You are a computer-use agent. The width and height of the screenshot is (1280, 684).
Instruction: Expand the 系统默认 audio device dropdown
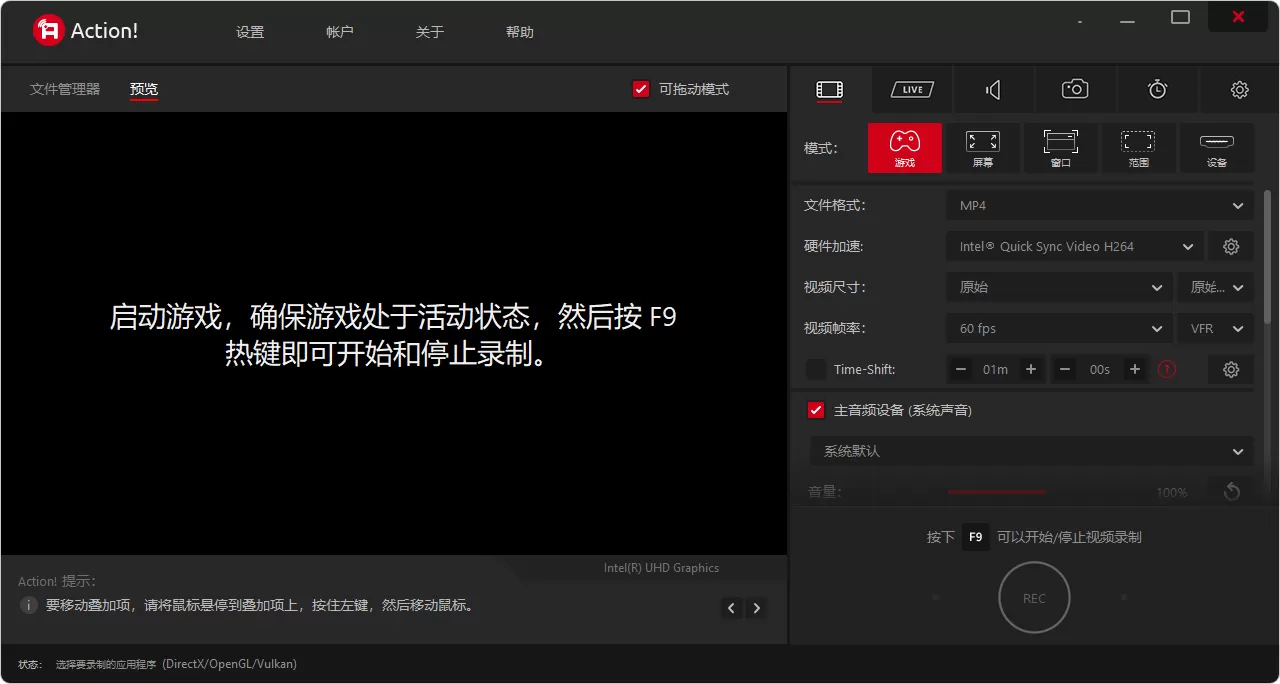pyautogui.click(x=1030, y=451)
